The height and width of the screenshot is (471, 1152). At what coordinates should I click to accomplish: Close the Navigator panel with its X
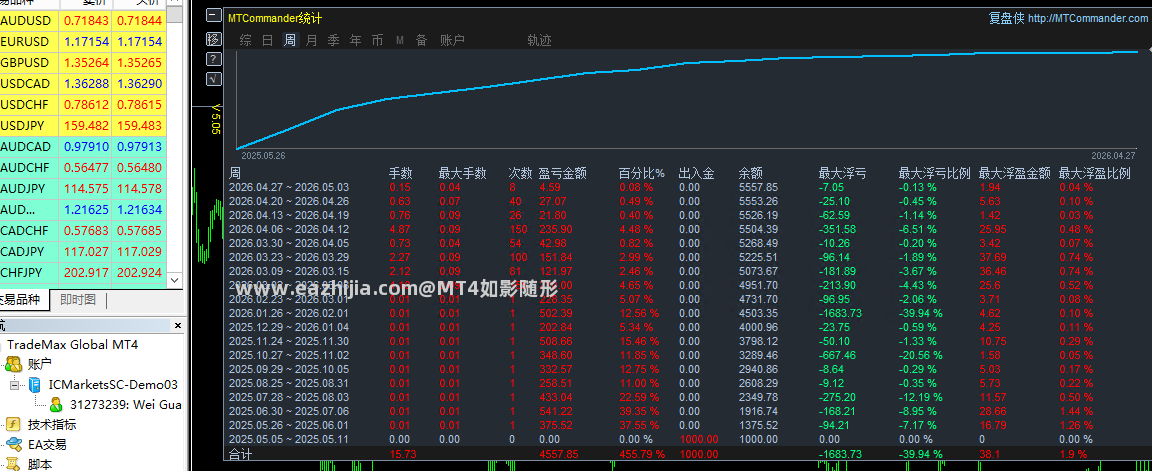pyautogui.click(x=177, y=325)
